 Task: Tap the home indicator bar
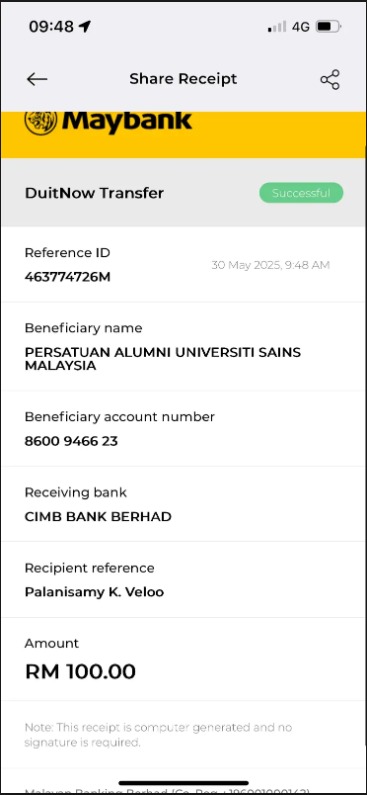pos(184,783)
